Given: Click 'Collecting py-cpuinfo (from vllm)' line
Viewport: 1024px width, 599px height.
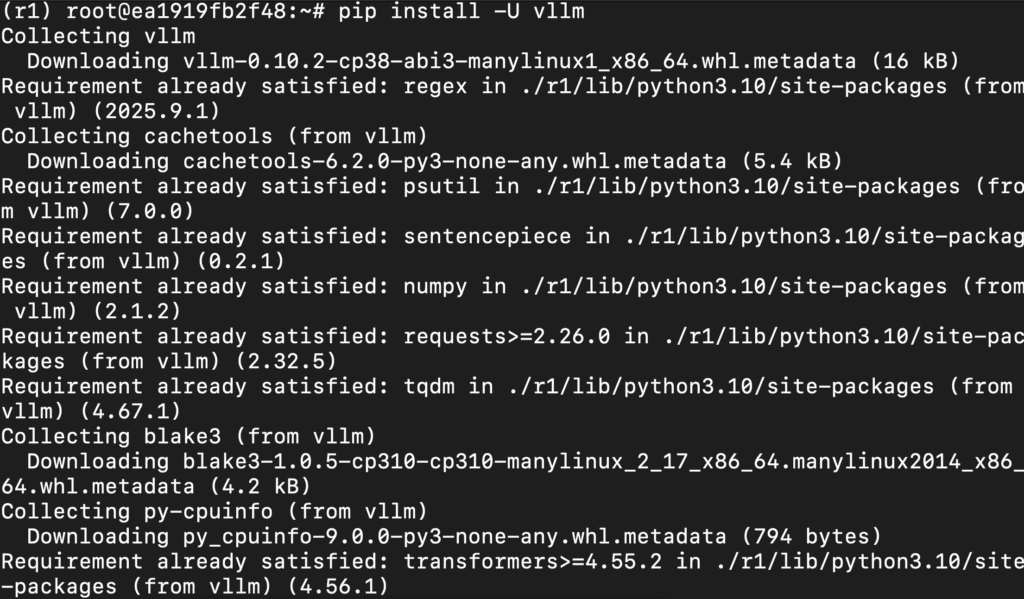Looking at the screenshot, I should click(214, 511).
